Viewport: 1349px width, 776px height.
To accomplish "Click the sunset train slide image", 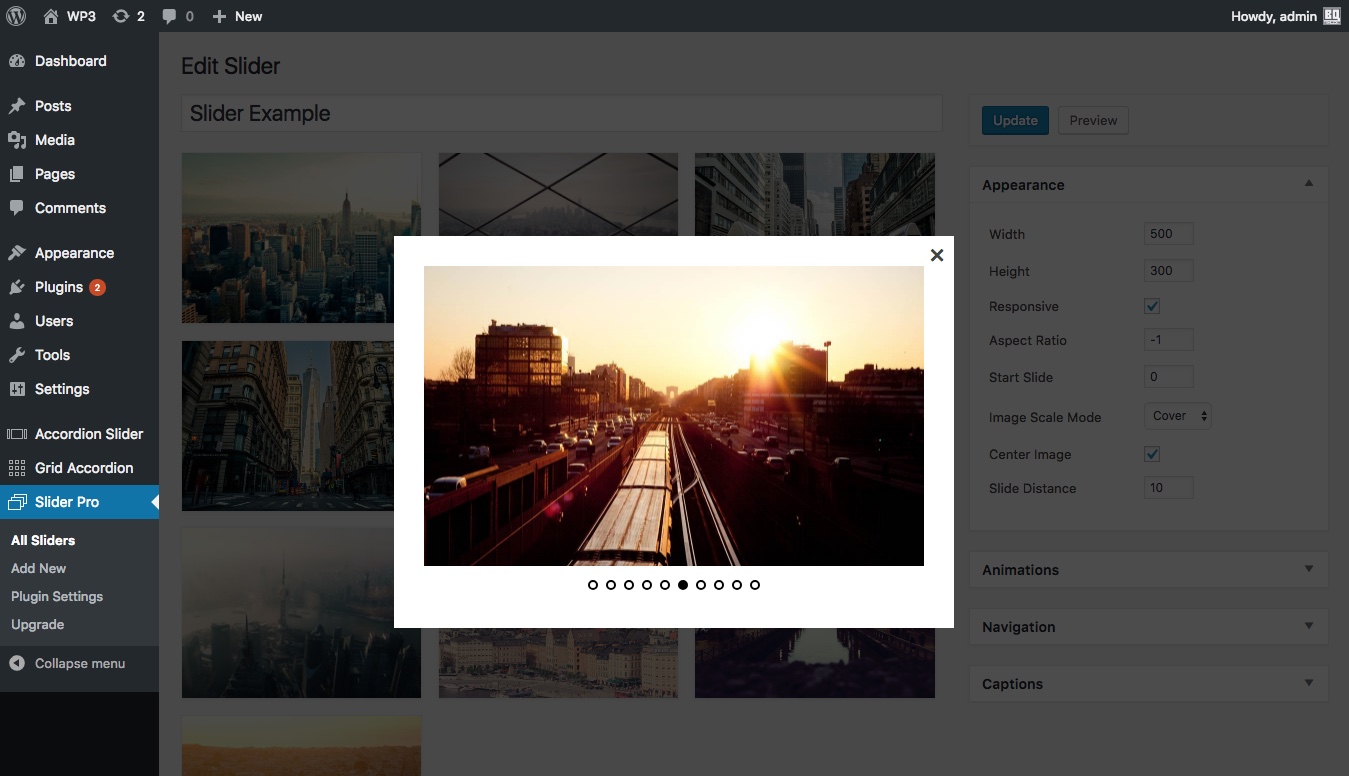I will click(x=674, y=416).
